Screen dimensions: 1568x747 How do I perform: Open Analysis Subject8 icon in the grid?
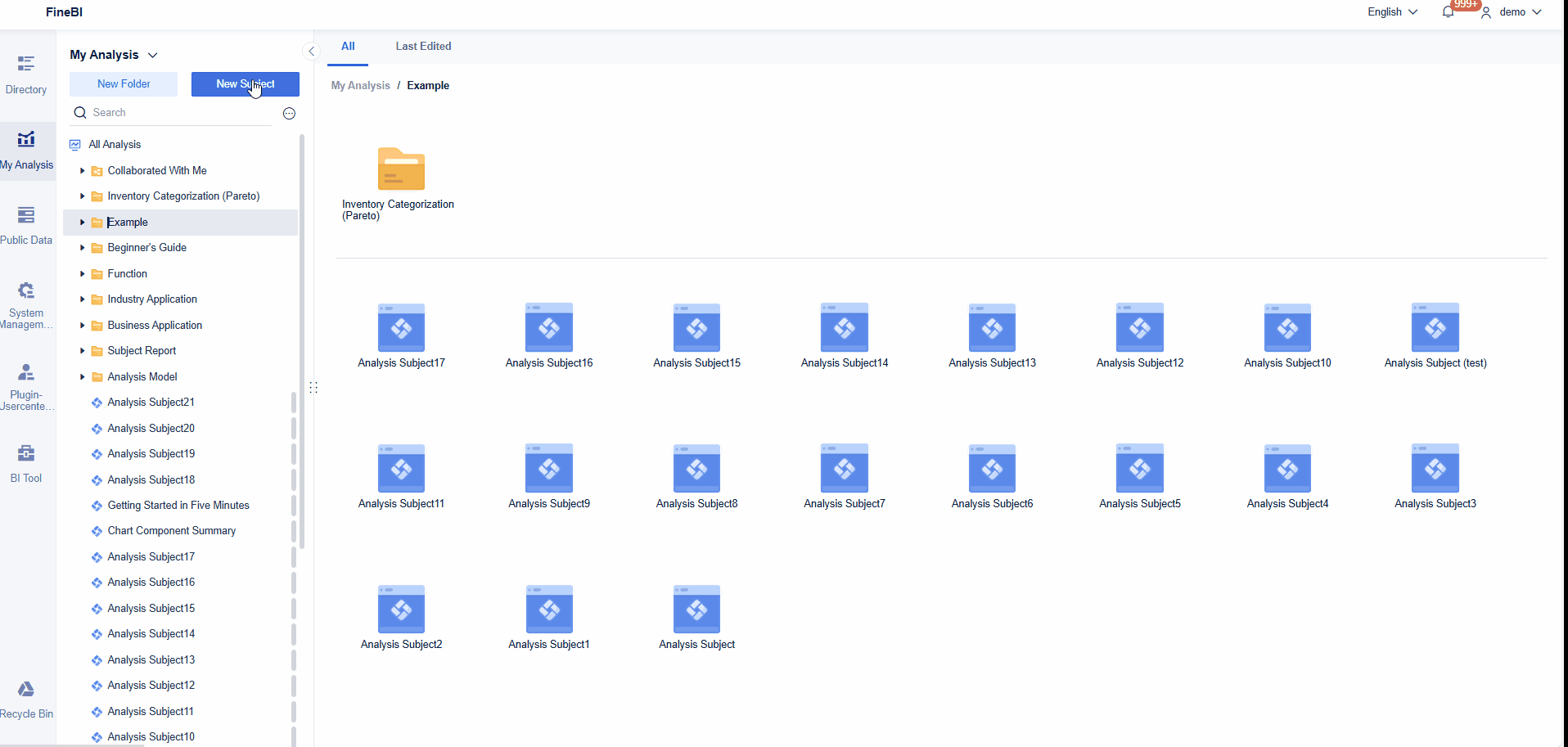(696, 469)
